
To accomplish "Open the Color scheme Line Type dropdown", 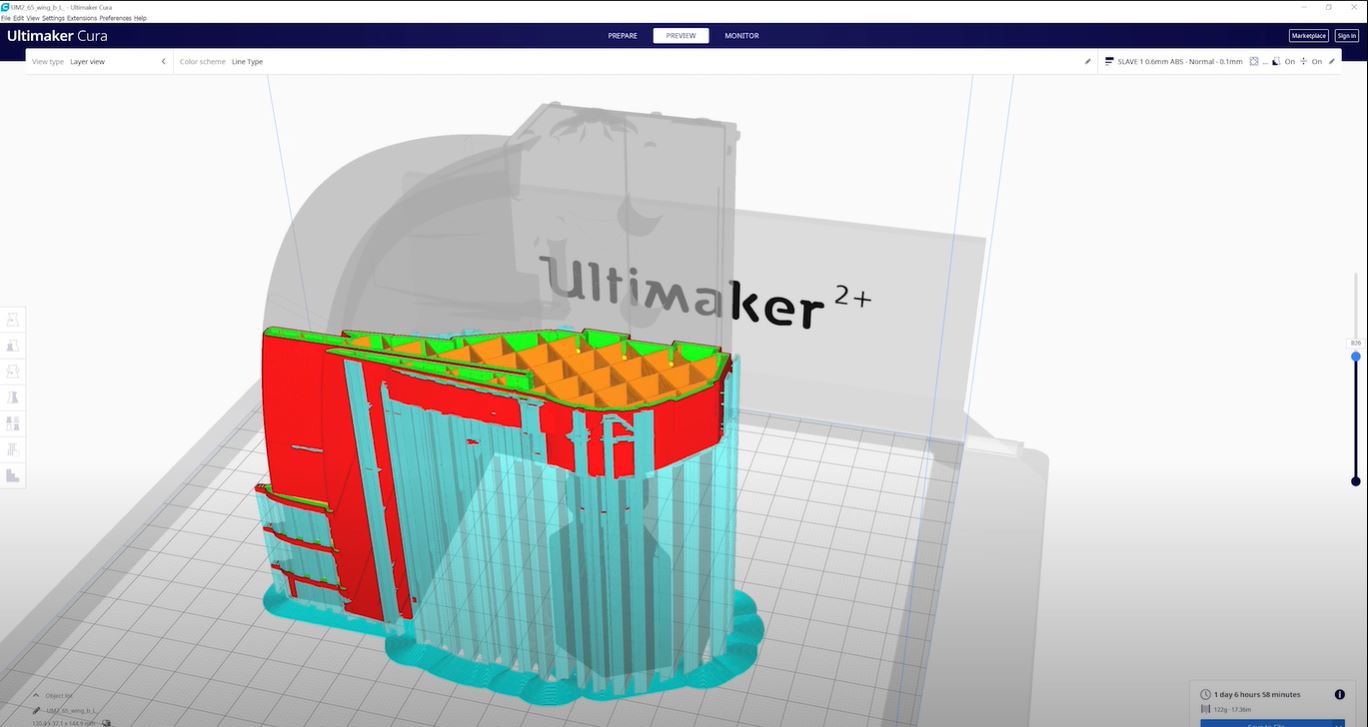I will pyautogui.click(x=247, y=62).
